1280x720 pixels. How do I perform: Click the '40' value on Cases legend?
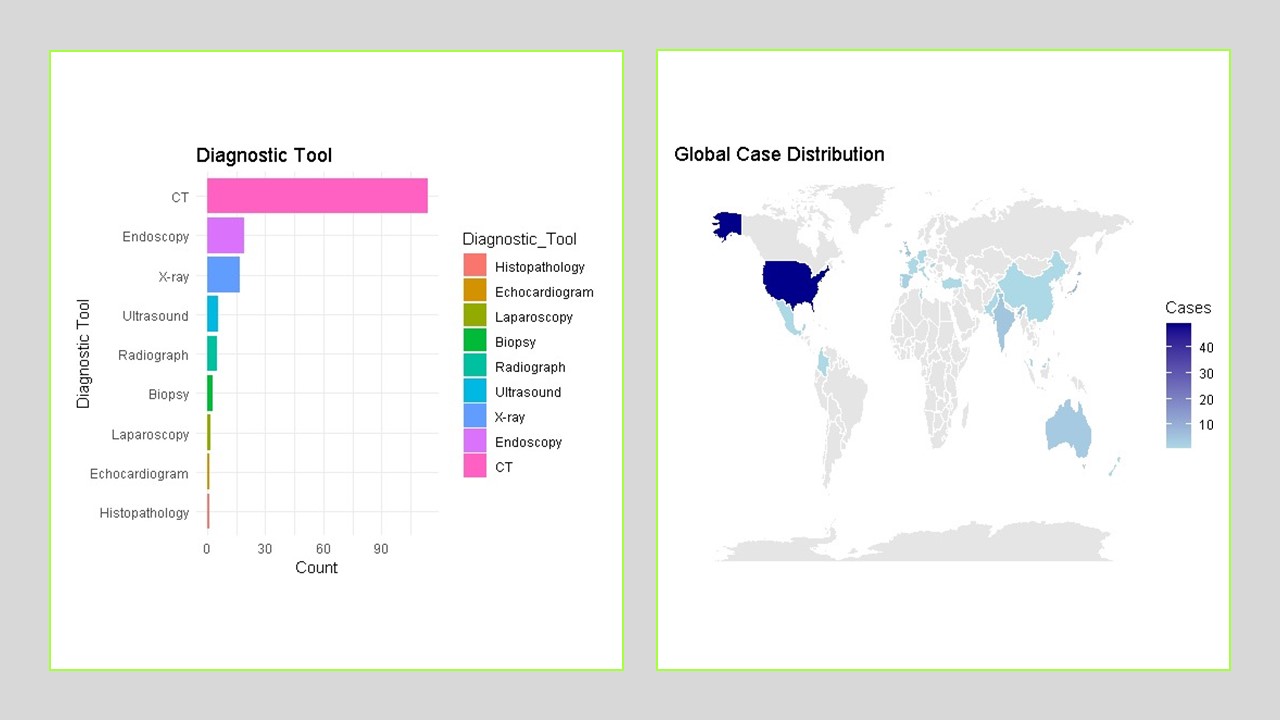click(1206, 348)
